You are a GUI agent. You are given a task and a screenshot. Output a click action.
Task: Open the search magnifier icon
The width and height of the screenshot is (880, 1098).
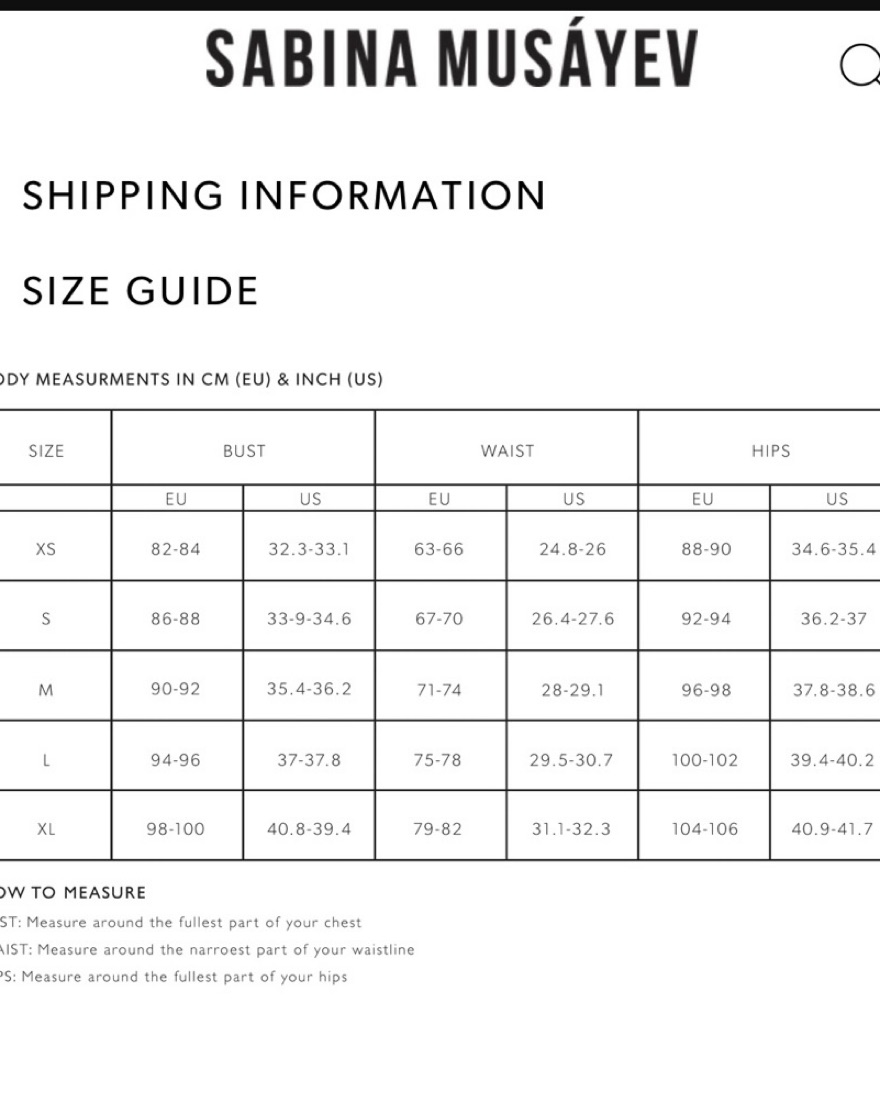click(x=860, y=65)
